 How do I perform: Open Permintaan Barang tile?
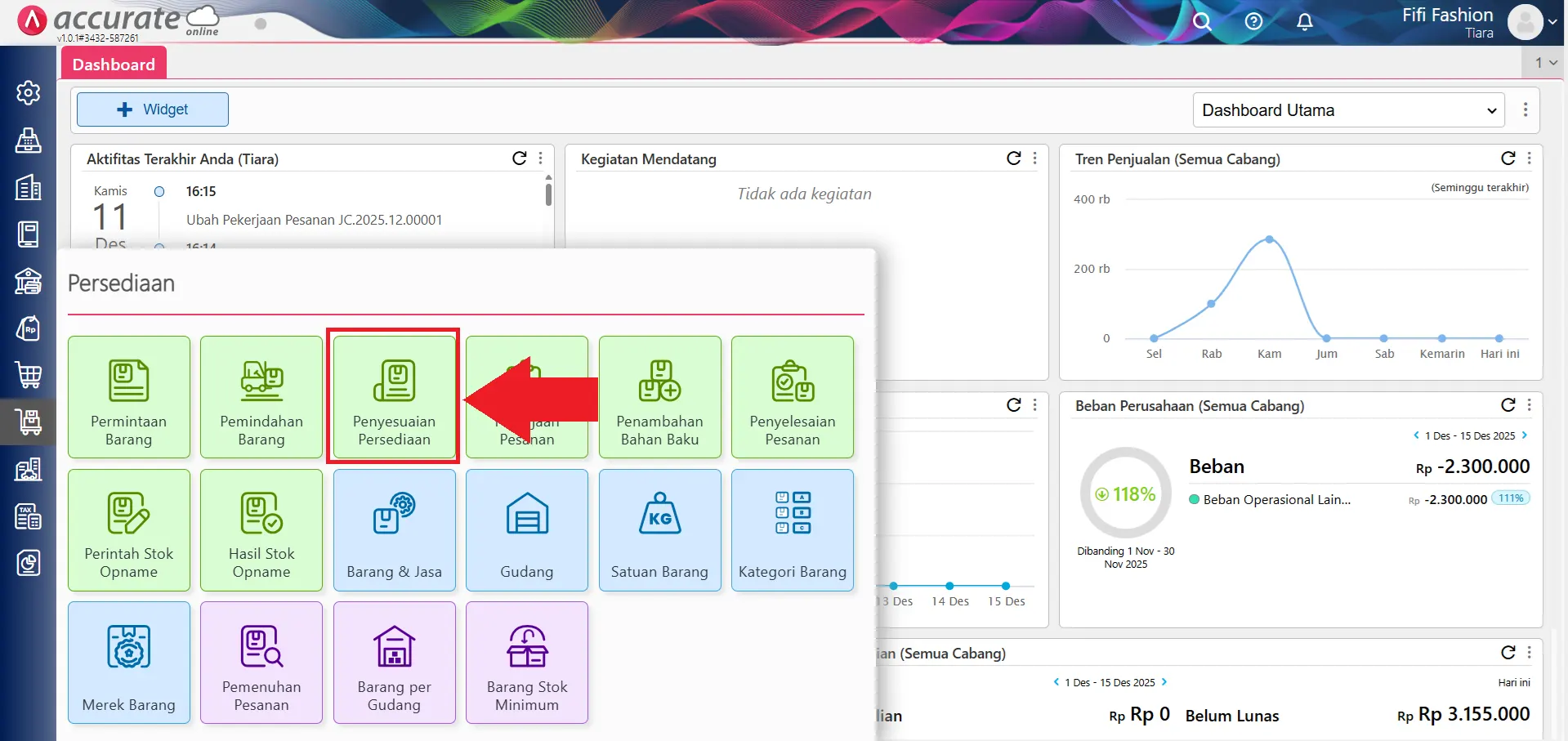(129, 397)
